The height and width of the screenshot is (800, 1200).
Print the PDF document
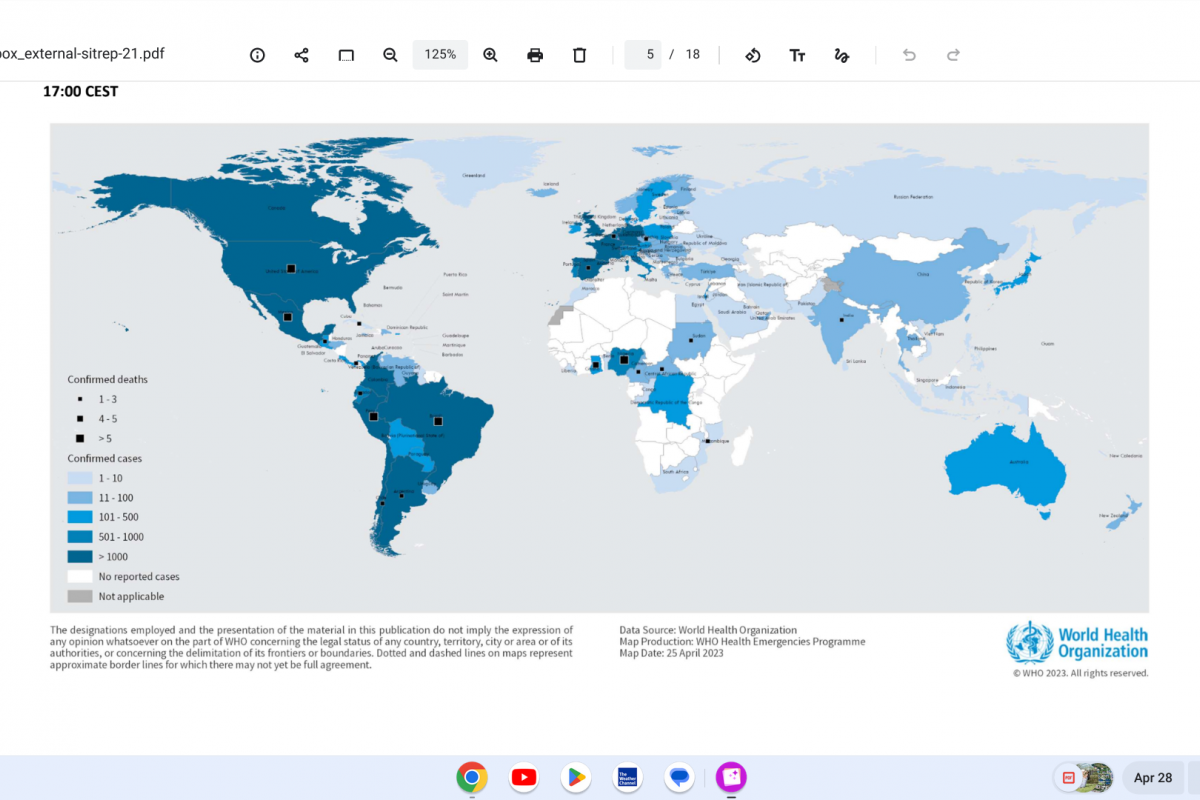pos(535,55)
